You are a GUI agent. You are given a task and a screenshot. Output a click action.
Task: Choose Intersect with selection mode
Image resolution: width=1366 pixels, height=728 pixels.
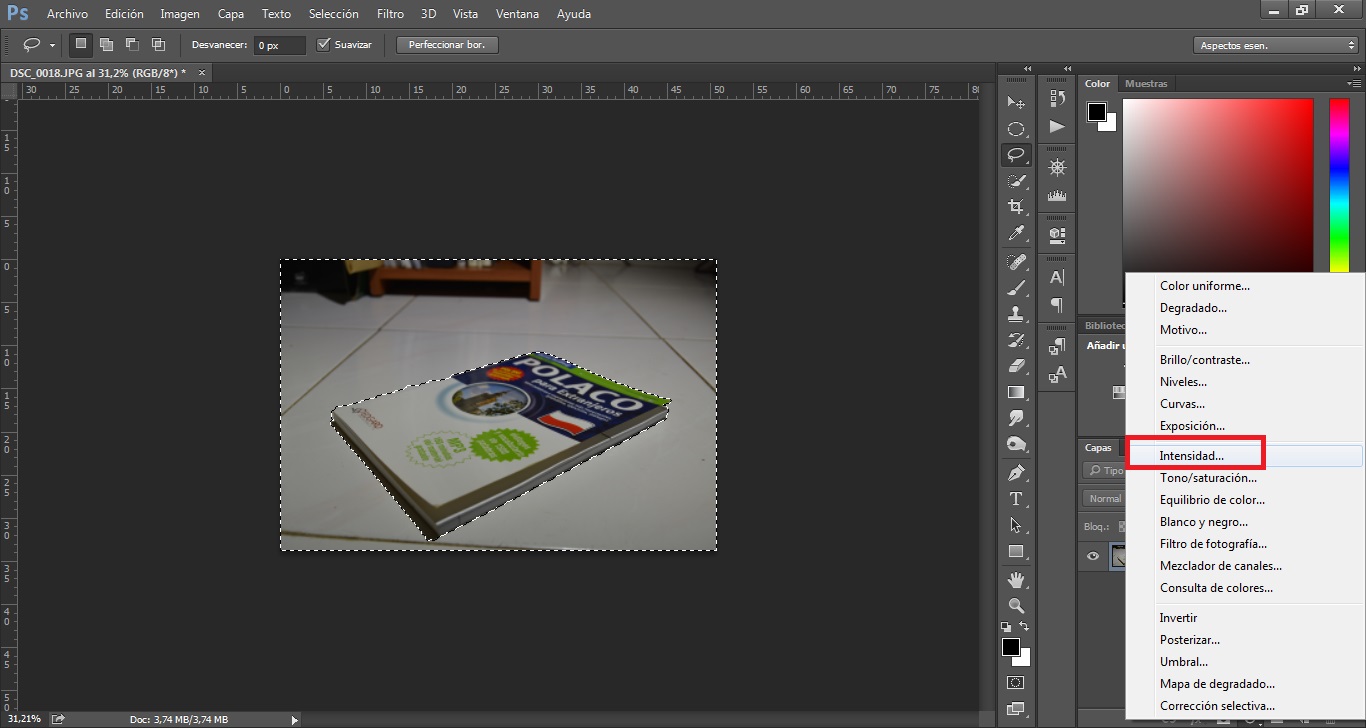click(x=158, y=44)
